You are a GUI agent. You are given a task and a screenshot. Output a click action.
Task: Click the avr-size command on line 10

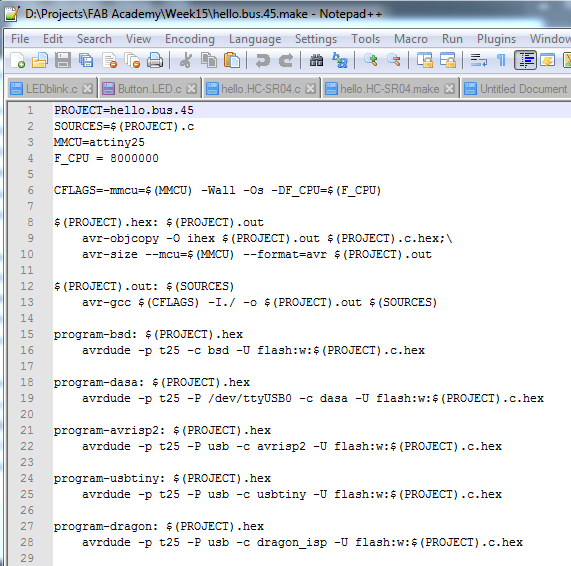(257, 254)
